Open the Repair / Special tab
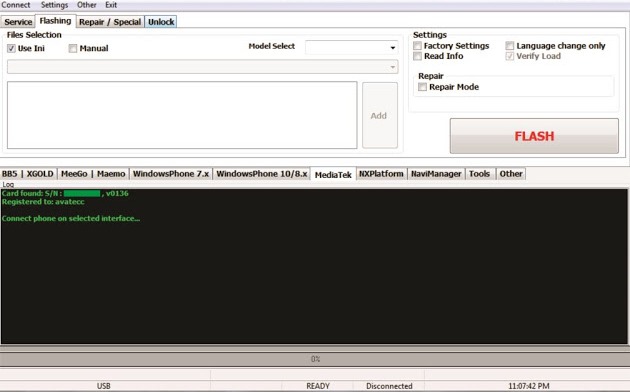This screenshot has height=392, width=630. click(x=110, y=22)
